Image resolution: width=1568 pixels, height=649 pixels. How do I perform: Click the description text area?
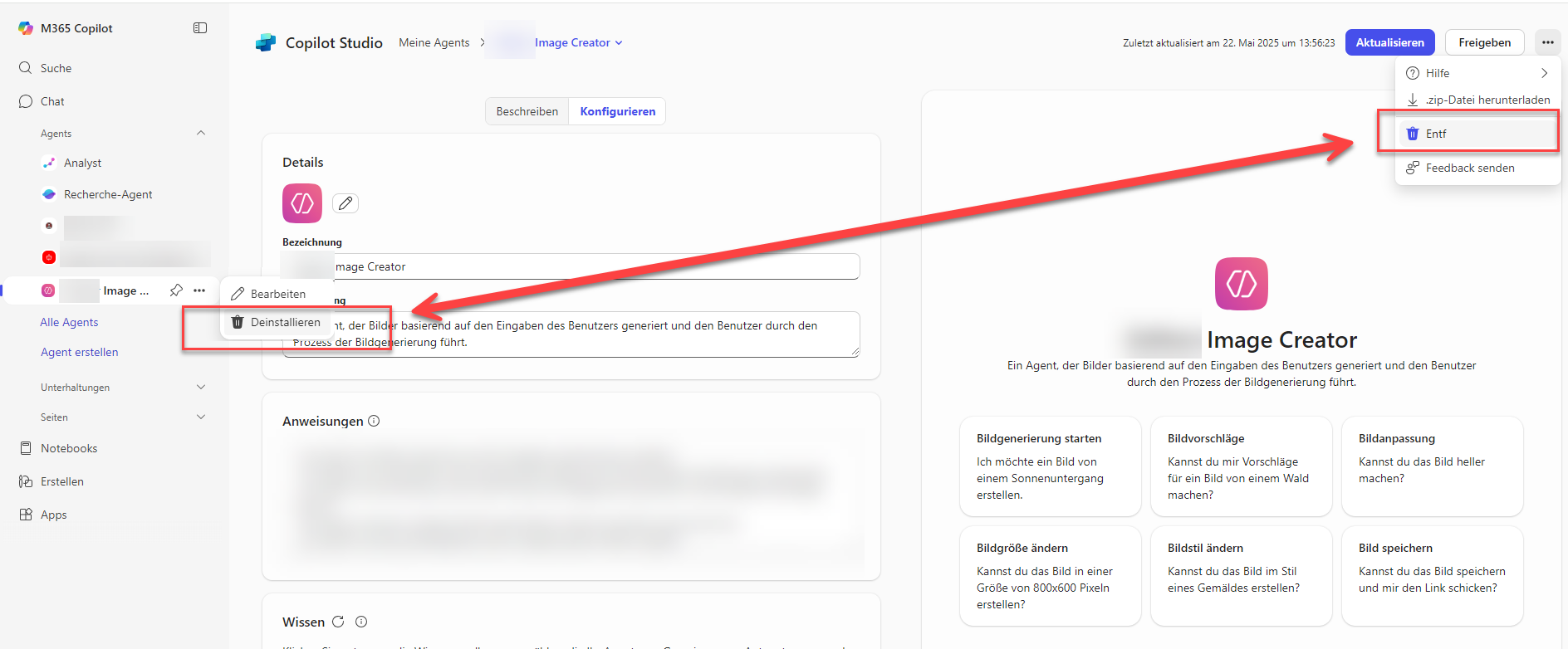click(x=571, y=334)
